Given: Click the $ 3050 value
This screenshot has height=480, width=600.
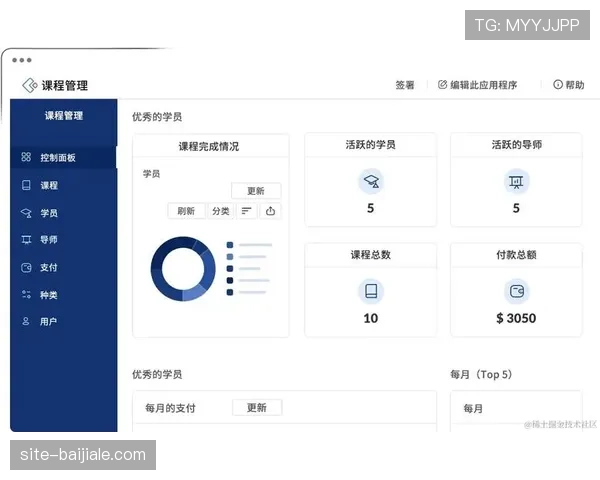Looking at the screenshot, I should (516, 318).
